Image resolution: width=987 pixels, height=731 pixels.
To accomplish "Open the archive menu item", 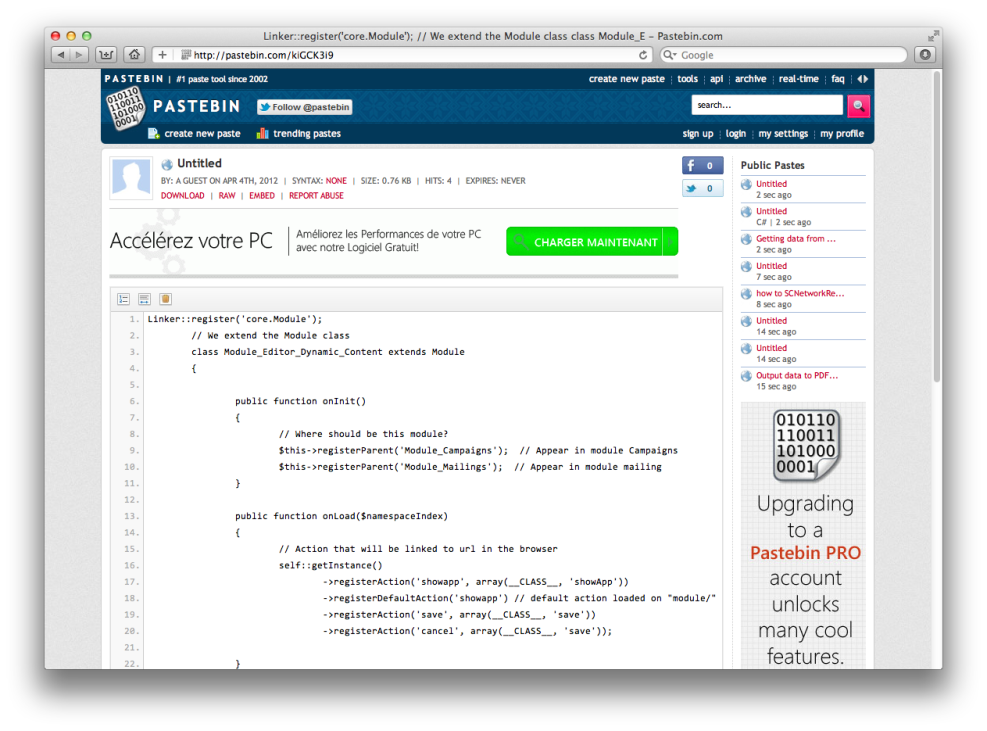I will pos(750,79).
